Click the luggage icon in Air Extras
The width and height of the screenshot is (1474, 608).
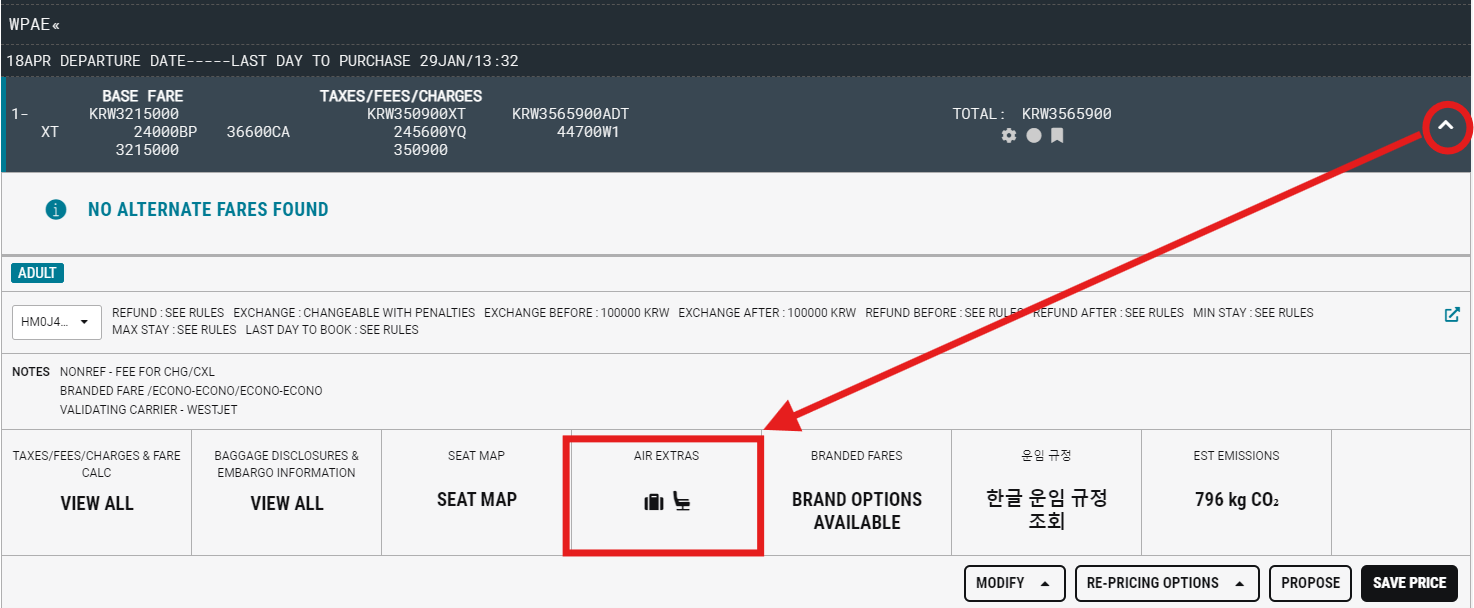(654, 502)
